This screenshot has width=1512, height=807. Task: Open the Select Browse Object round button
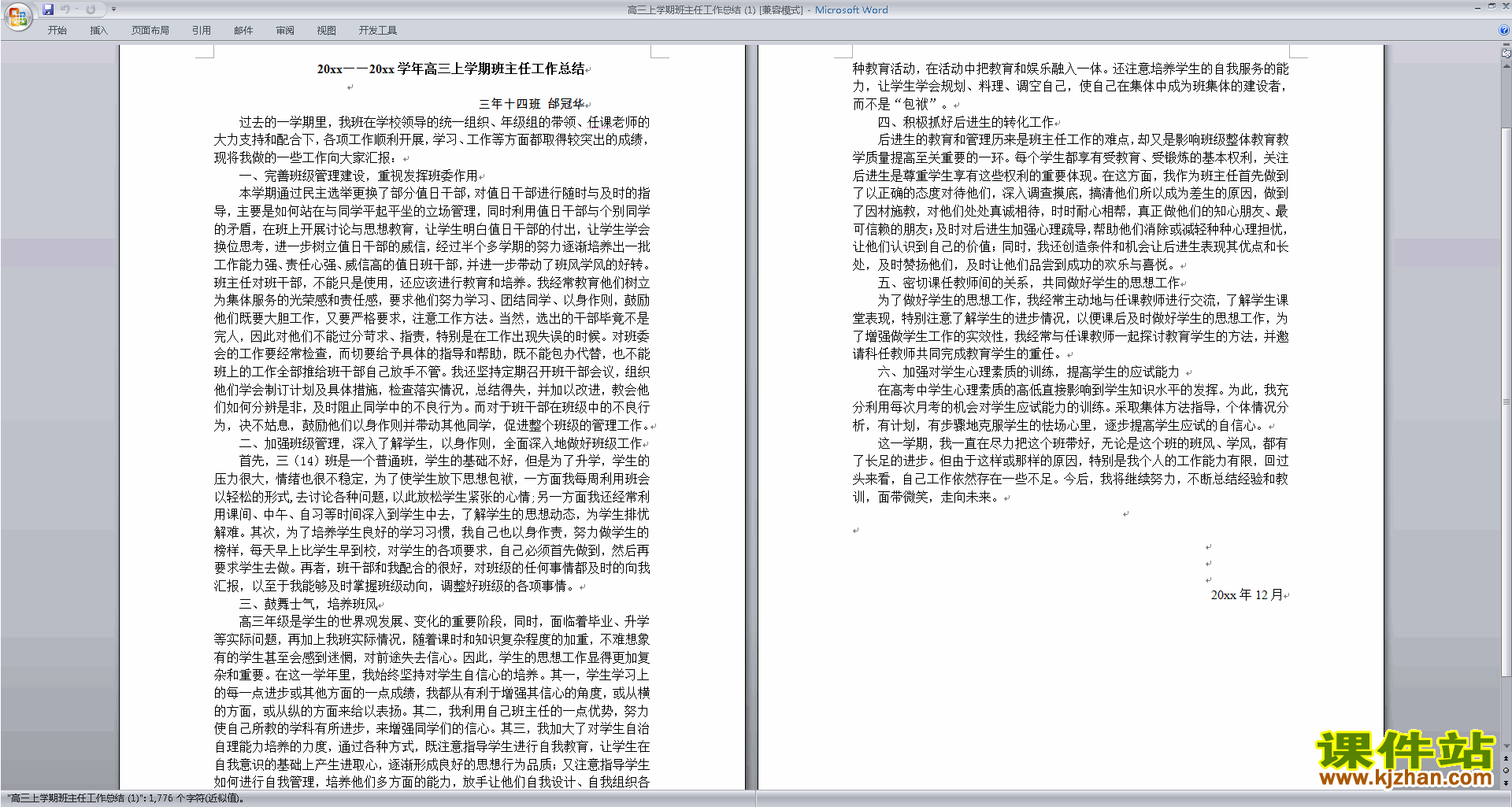click(1506, 771)
